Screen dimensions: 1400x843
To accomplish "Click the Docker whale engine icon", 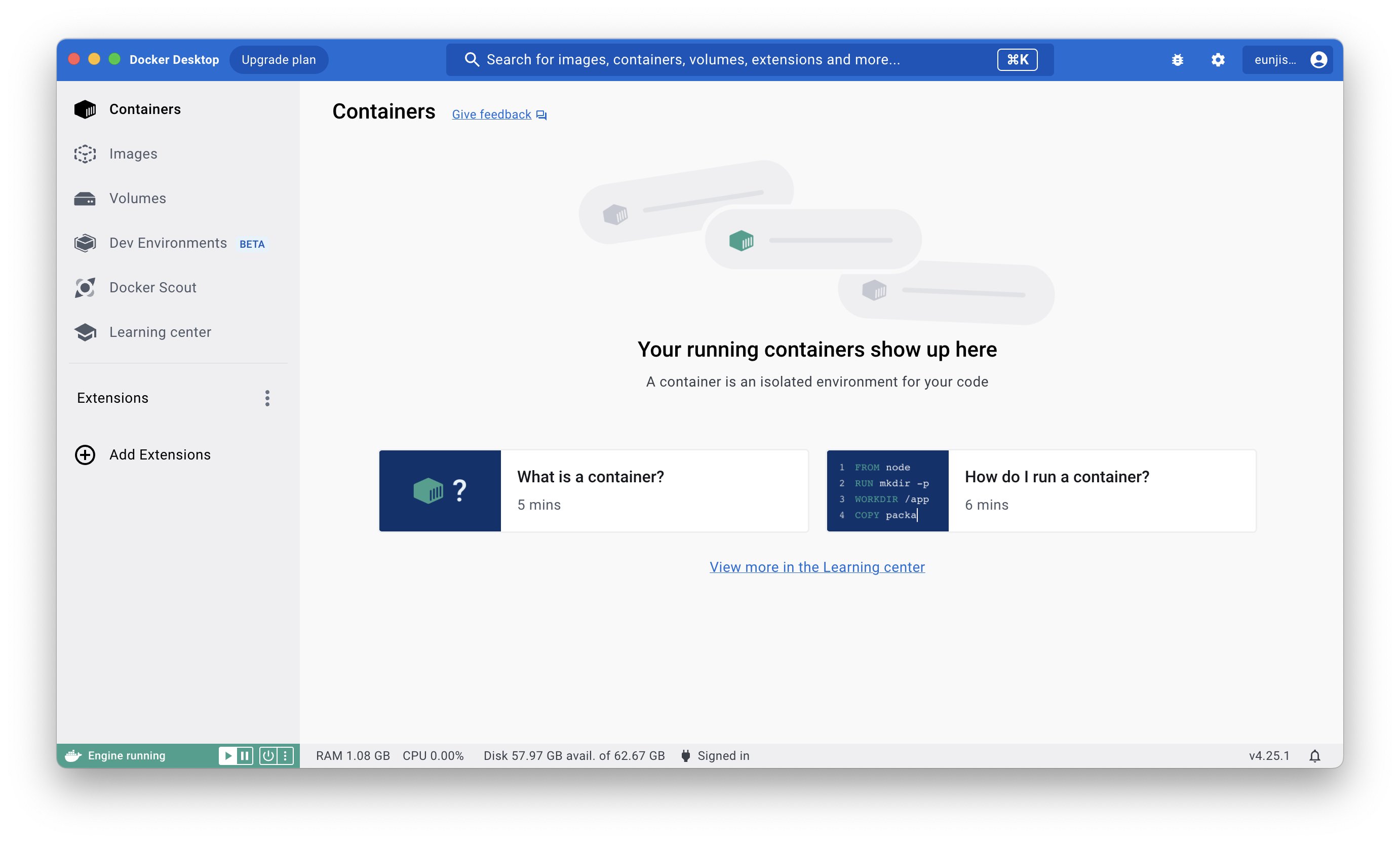I will (73, 755).
